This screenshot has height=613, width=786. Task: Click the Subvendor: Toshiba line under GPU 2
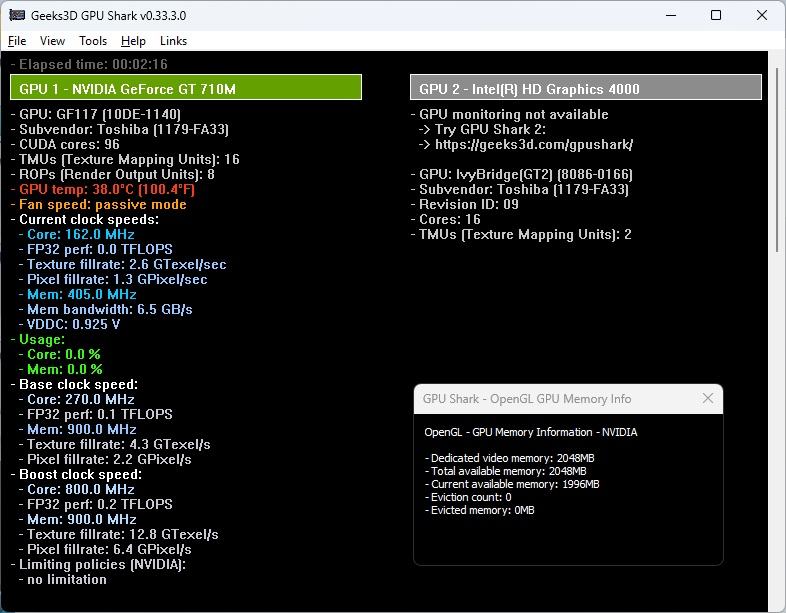tap(520, 189)
